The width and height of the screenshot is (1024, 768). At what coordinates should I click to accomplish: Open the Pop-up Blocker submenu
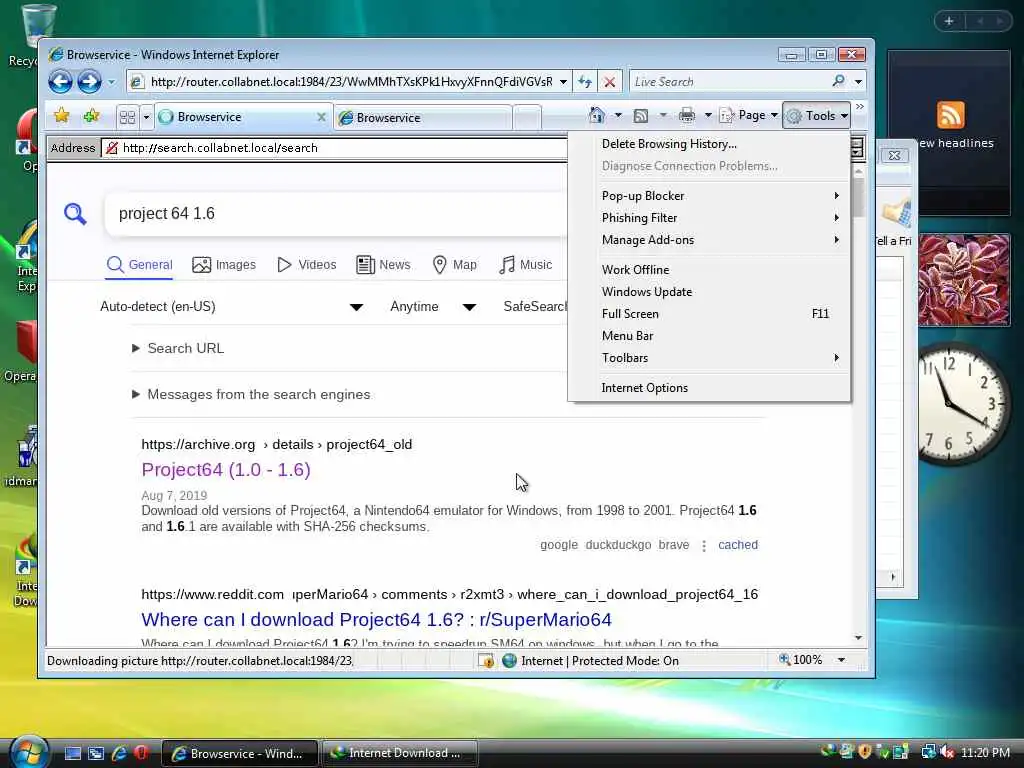(709, 196)
